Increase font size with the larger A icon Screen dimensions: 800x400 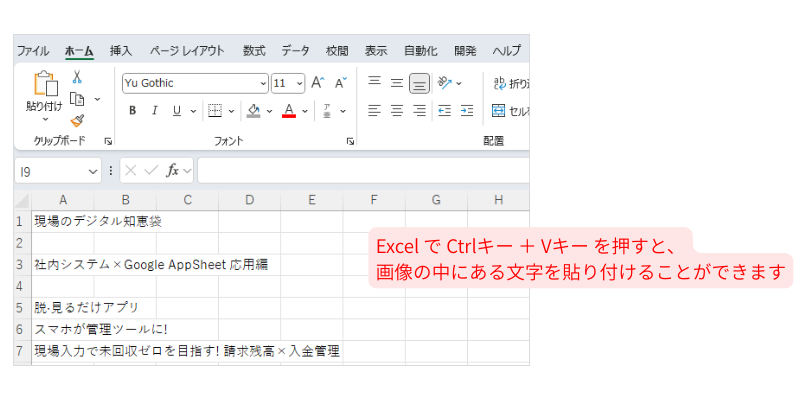[318, 83]
